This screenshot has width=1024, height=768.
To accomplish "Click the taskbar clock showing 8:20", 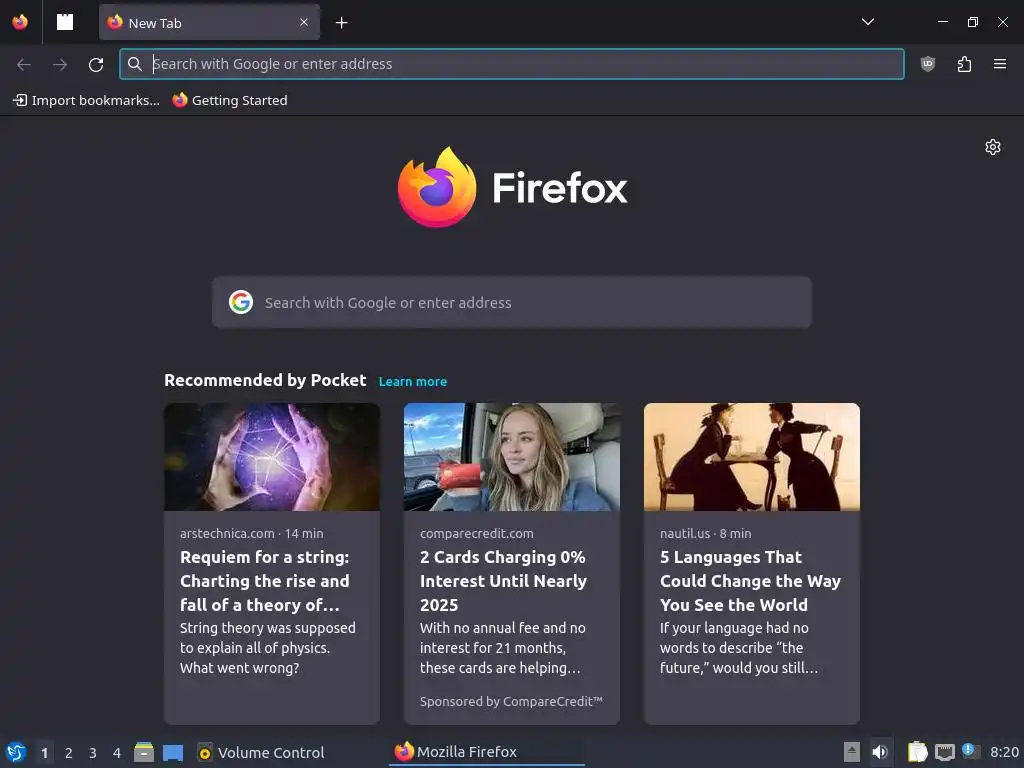I will click(1004, 752).
